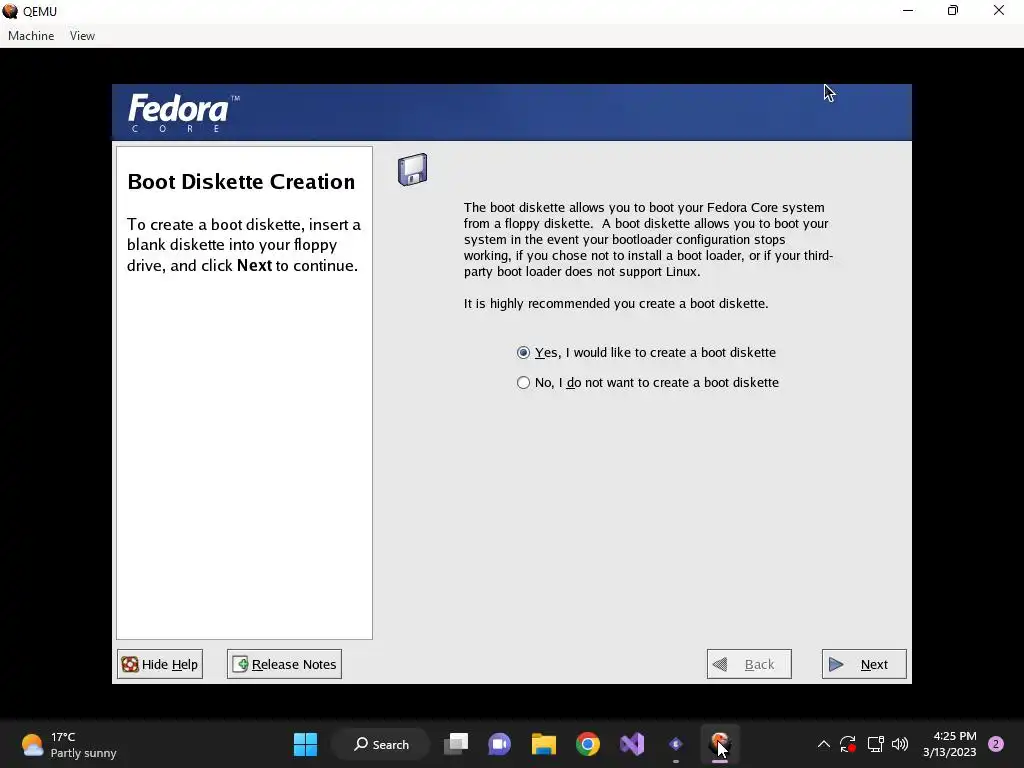1024x768 pixels.
Task: Open Task View in the taskbar
Action: pos(456,744)
